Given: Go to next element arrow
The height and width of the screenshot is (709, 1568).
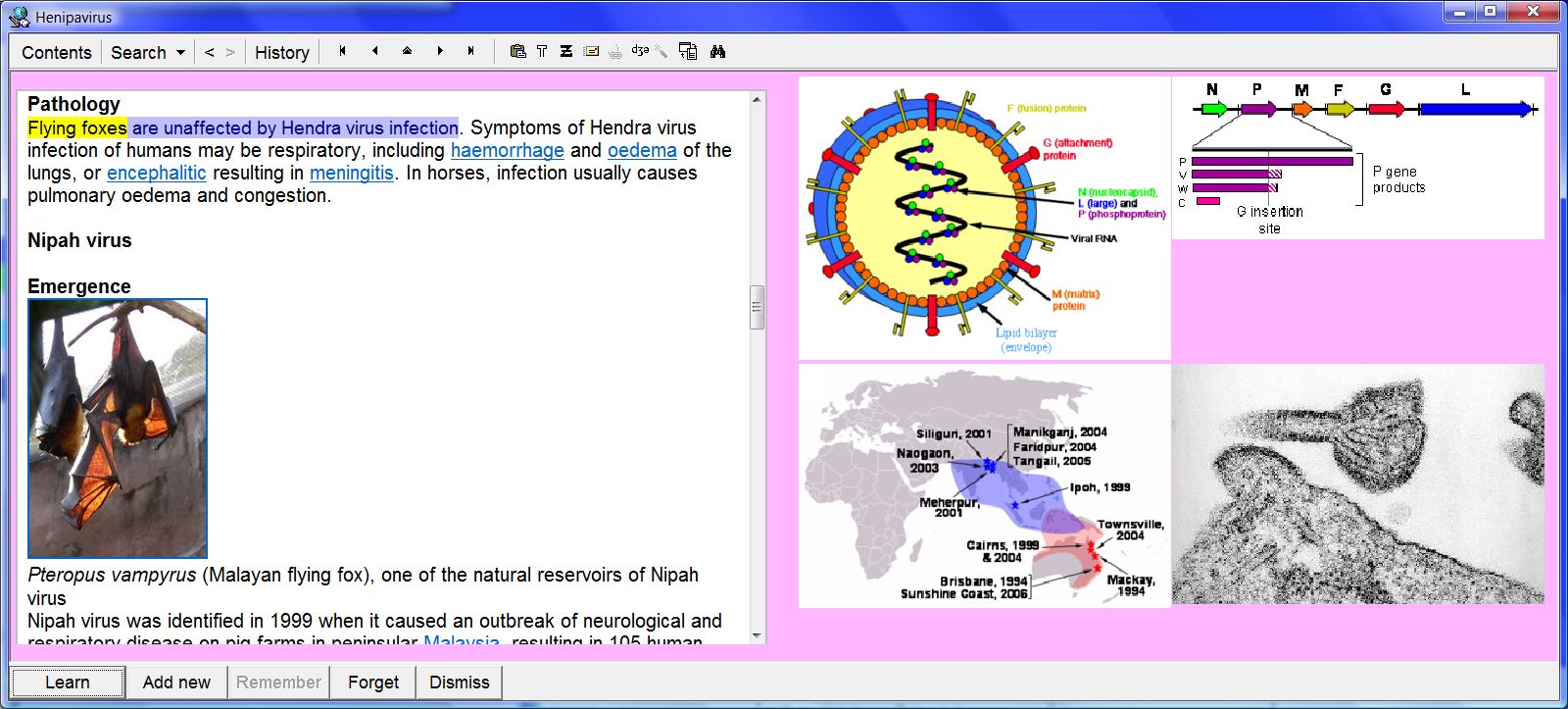Looking at the screenshot, I should pos(440,51).
